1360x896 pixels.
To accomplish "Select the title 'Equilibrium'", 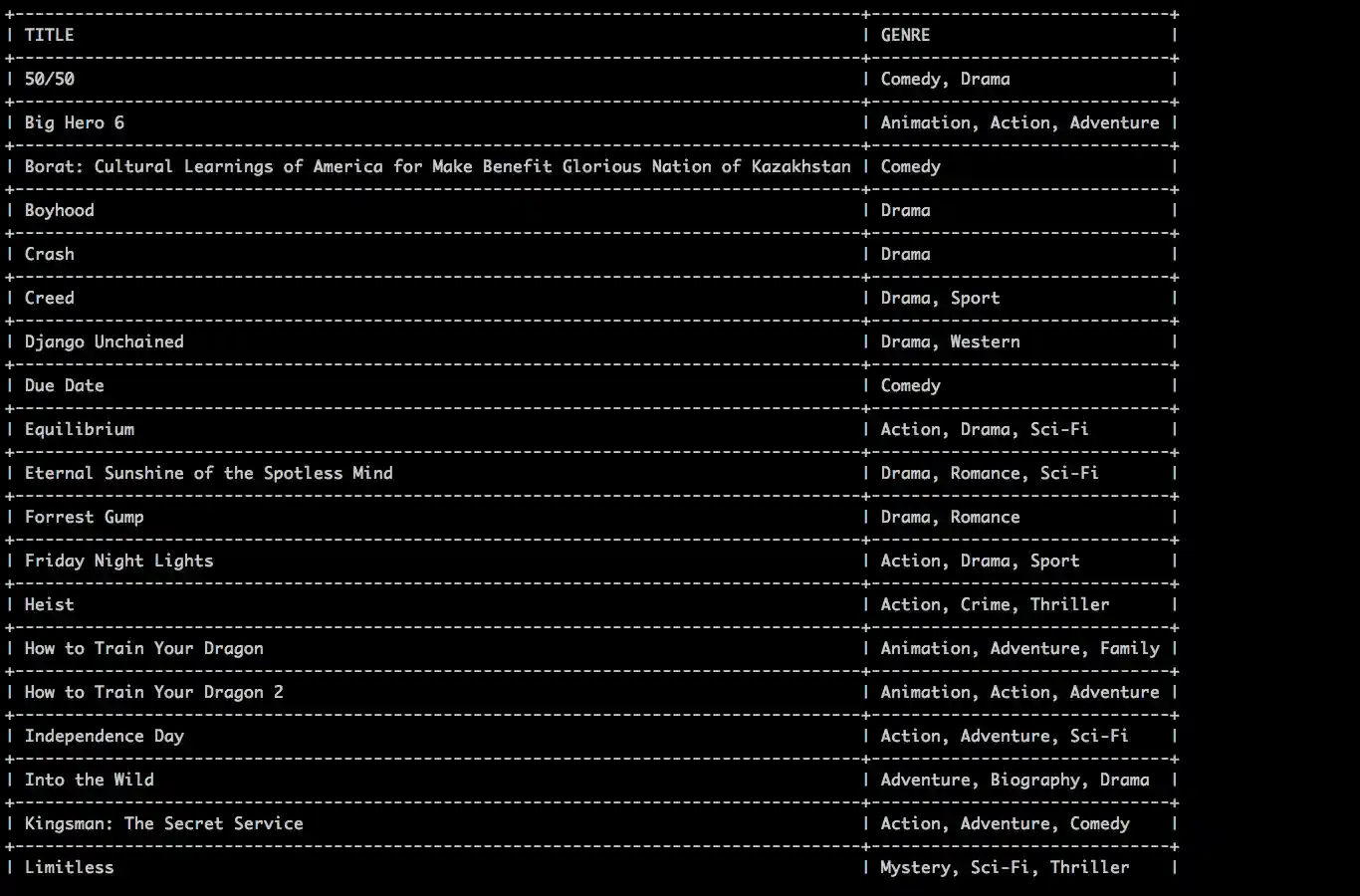I will [x=79, y=429].
